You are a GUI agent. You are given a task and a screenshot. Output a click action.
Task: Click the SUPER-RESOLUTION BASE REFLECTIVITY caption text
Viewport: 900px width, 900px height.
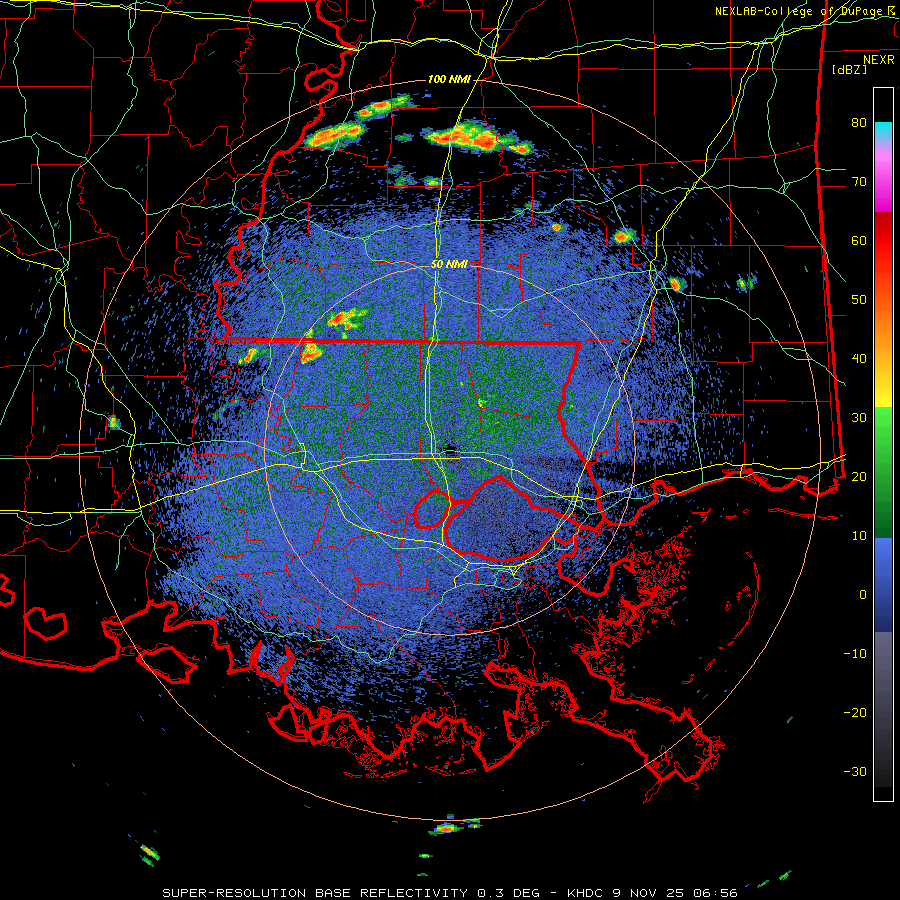coord(315,893)
